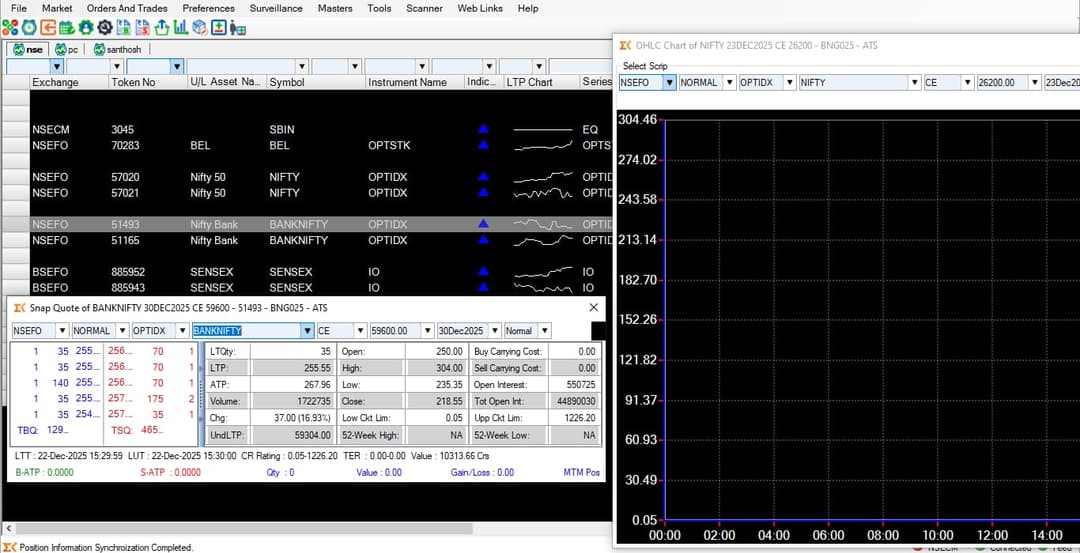The height and width of the screenshot is (553, 1080).
Task: Click the green bar chart toolbar icon
Action: click(x=180, y=28)
